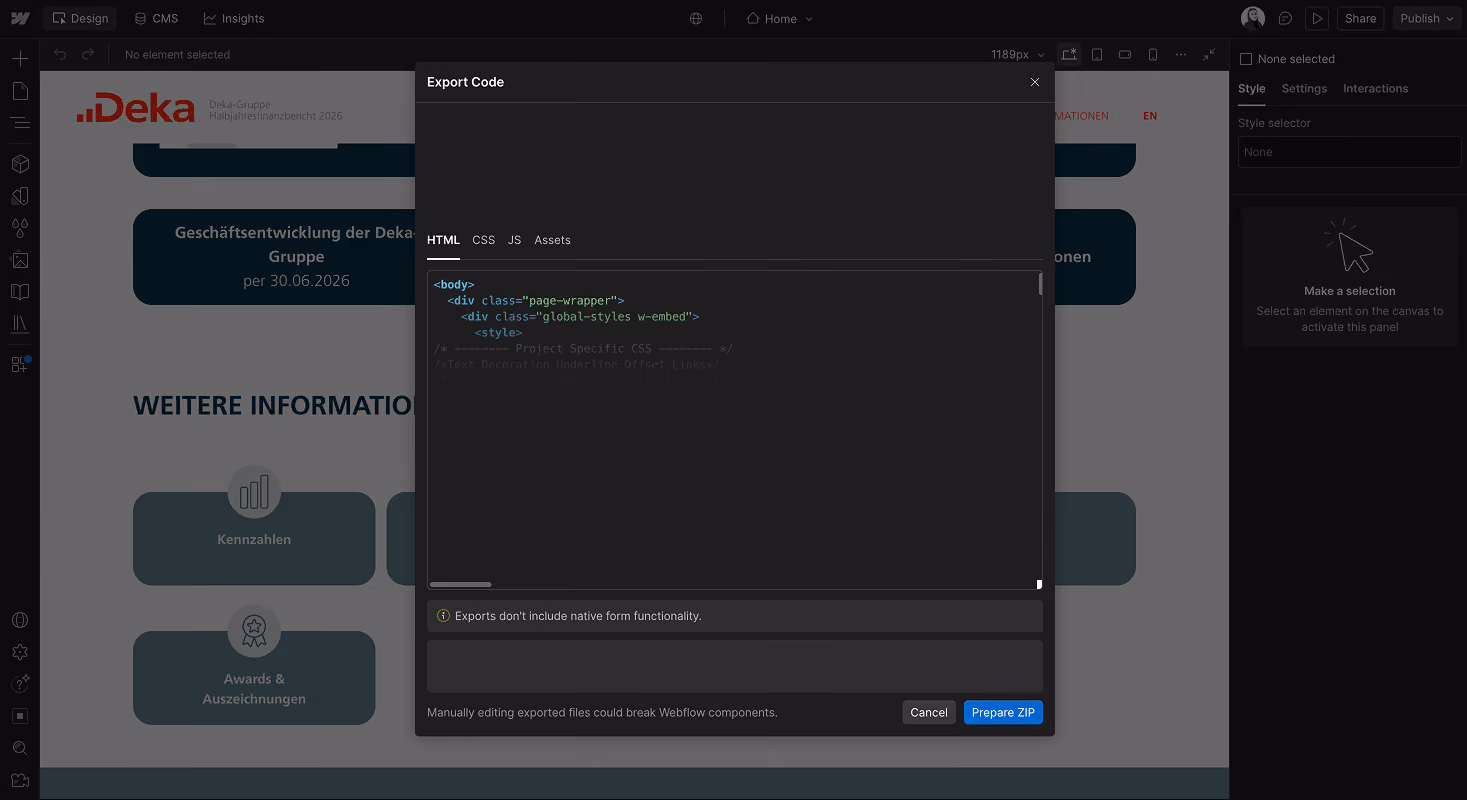
Task: Open the comments bubble icon
Action: click(x=1286, y=19)
